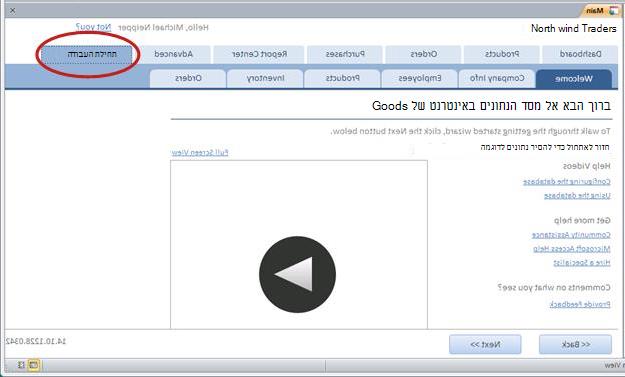Click the Hello, Michael Neipper greeting text

163,27
